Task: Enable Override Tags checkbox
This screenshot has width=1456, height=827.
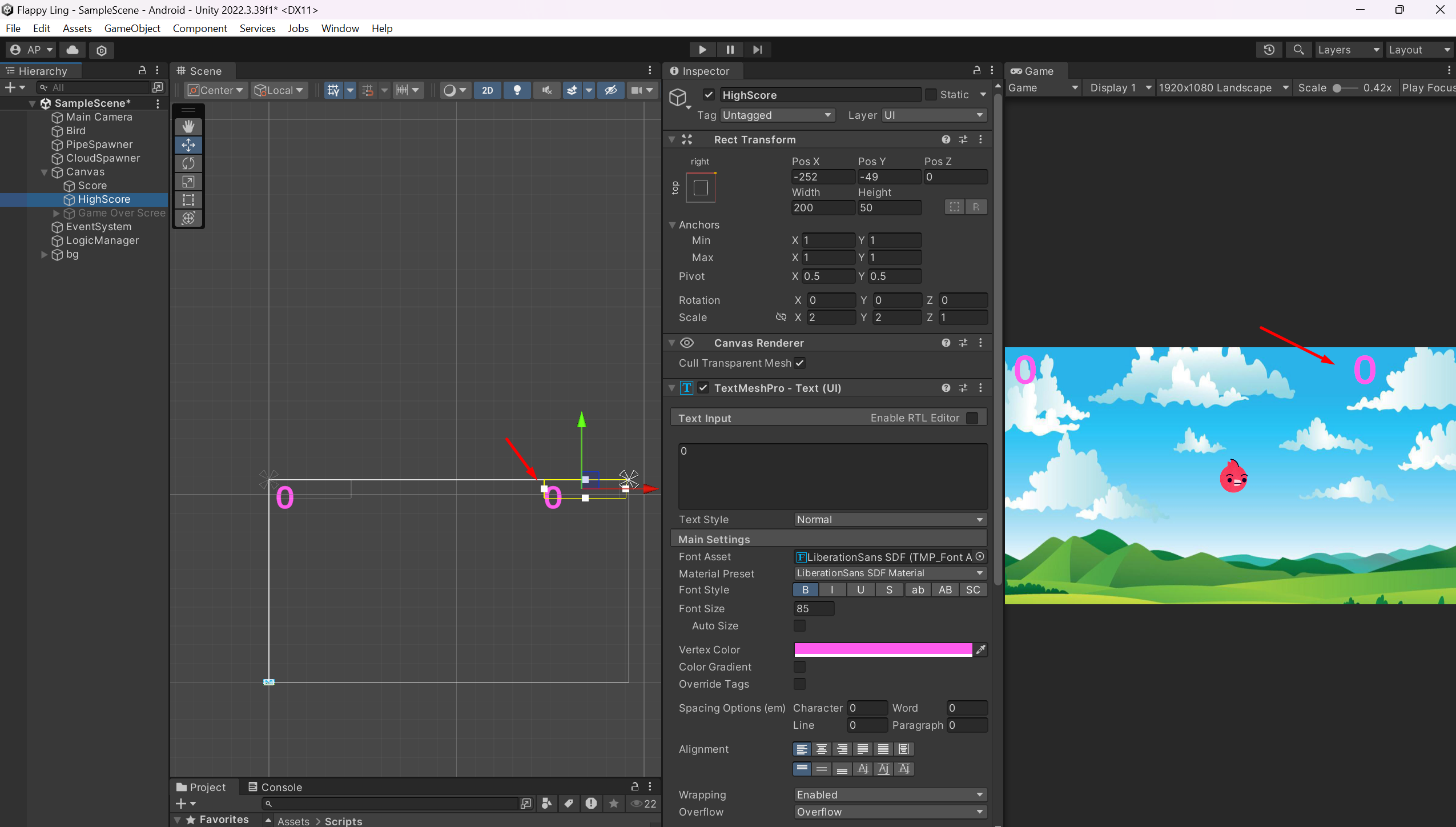Action: [x=800, y=684]
